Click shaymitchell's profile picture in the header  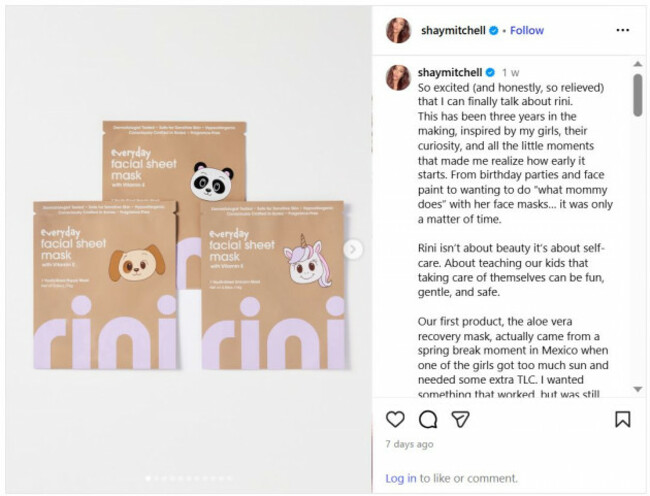[399, 30]
